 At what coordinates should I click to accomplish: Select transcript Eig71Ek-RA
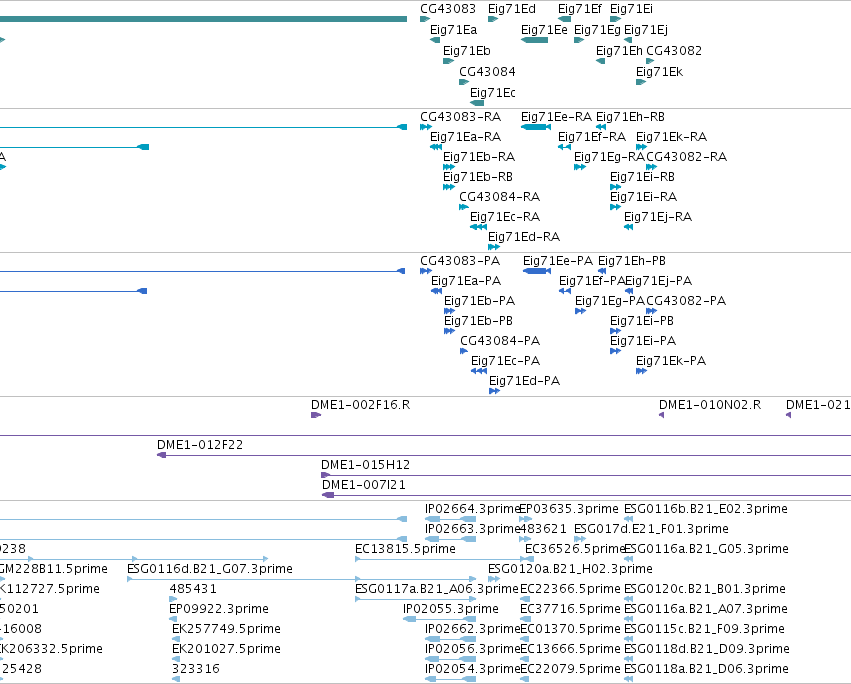point(671,137)
